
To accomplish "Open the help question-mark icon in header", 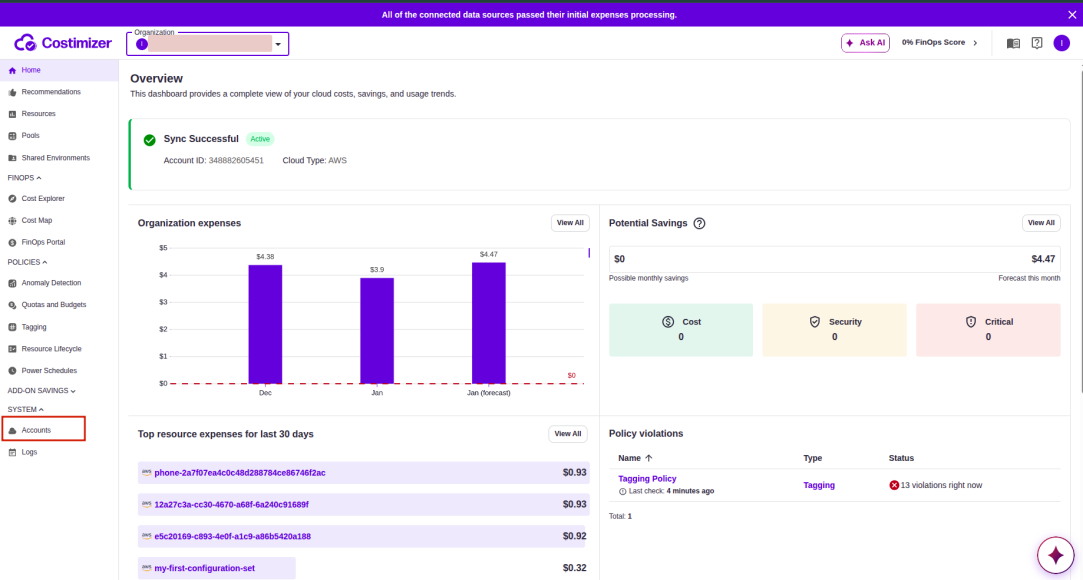I will pos(1037,43).
